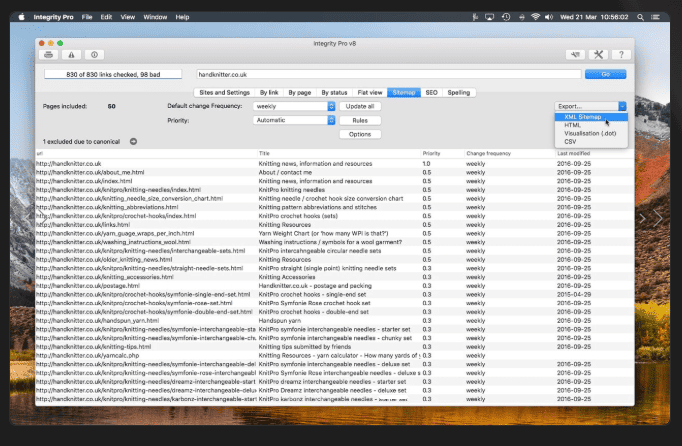This screenshot has height=446, width=682.
Task: Open the Priority dropdown set to Automatic
Action: [x=294, y=120]
